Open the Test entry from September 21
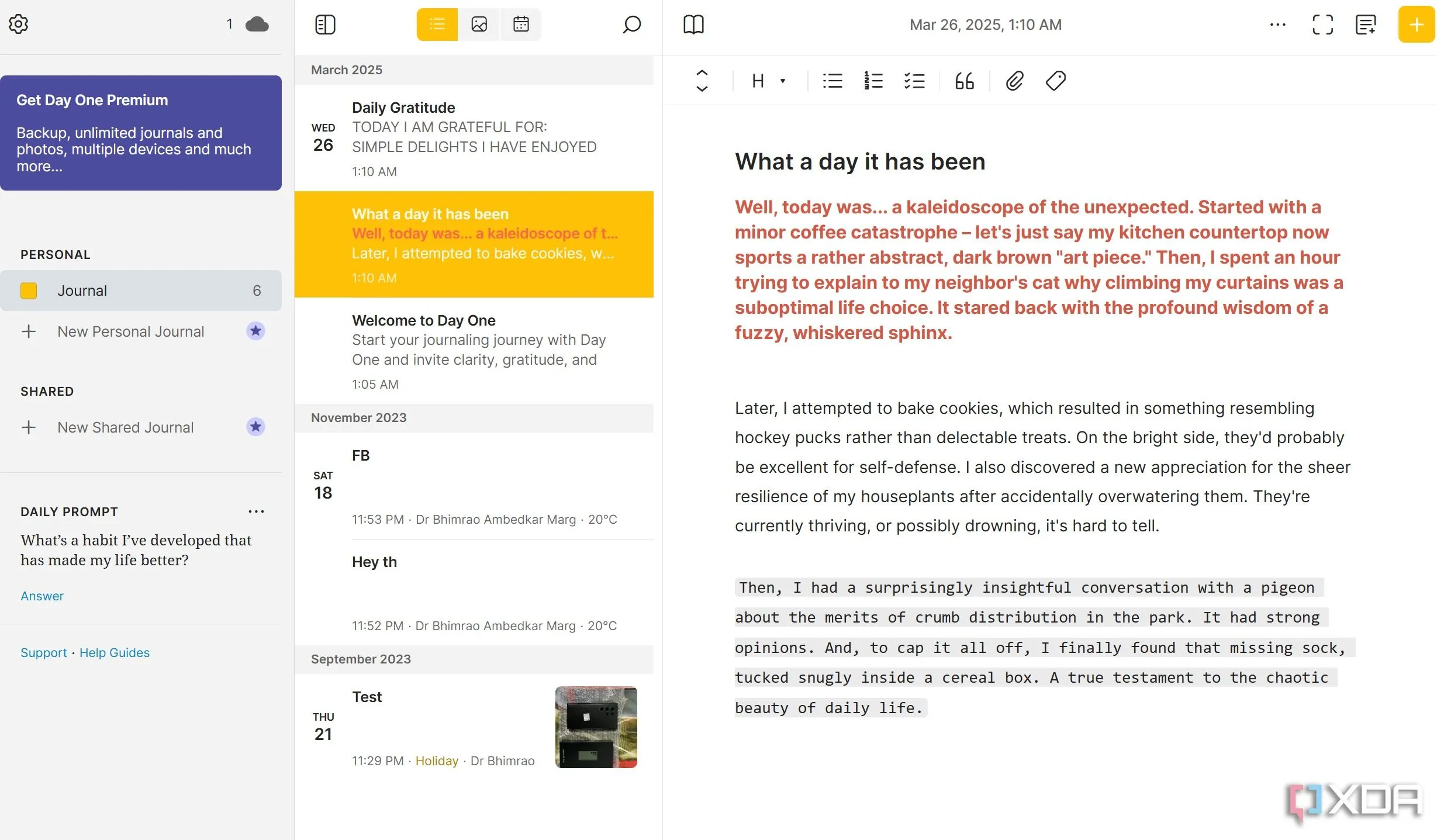Image resolution: width=1437 pixels, height=840 pixels. coord(474,727)
